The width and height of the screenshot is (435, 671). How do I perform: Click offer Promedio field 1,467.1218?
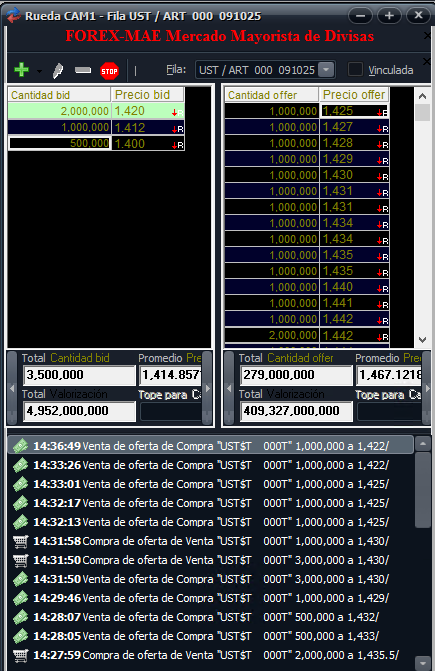[389, 375]
